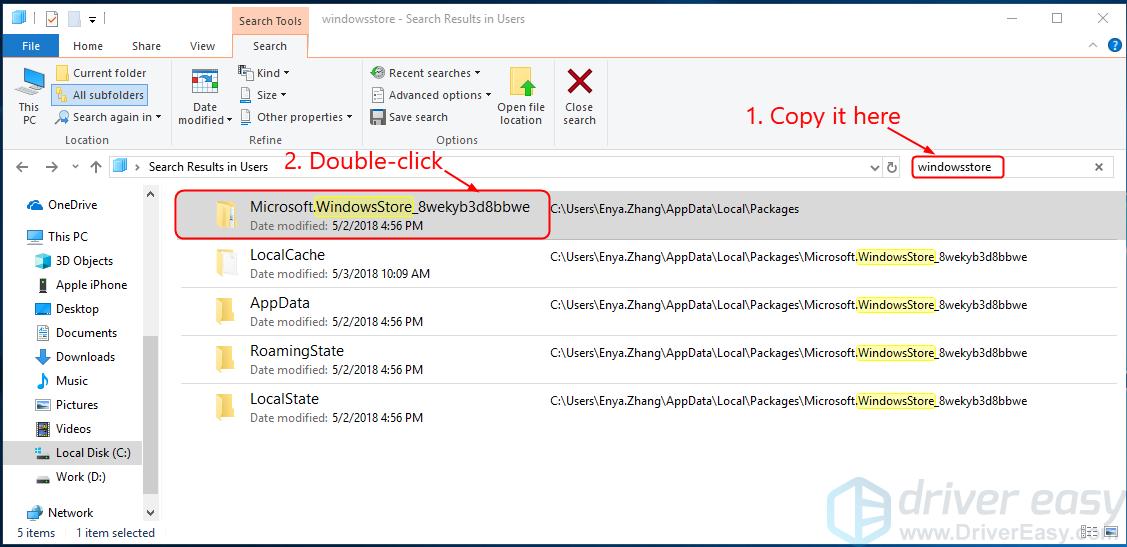The height and width of the screenshot is (547, 1127).
Task: Switch to the Share ribbon tab
Action: [x=147, y=46]
